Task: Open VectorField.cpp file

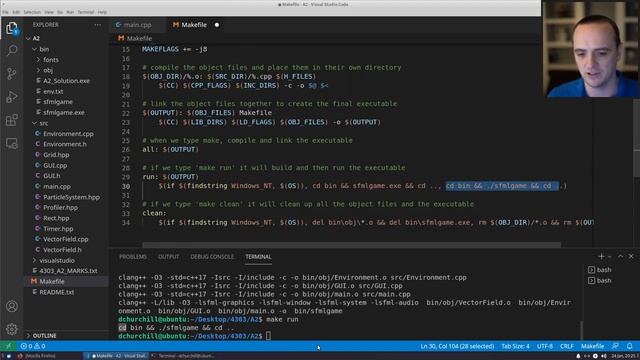Action: 65,239
